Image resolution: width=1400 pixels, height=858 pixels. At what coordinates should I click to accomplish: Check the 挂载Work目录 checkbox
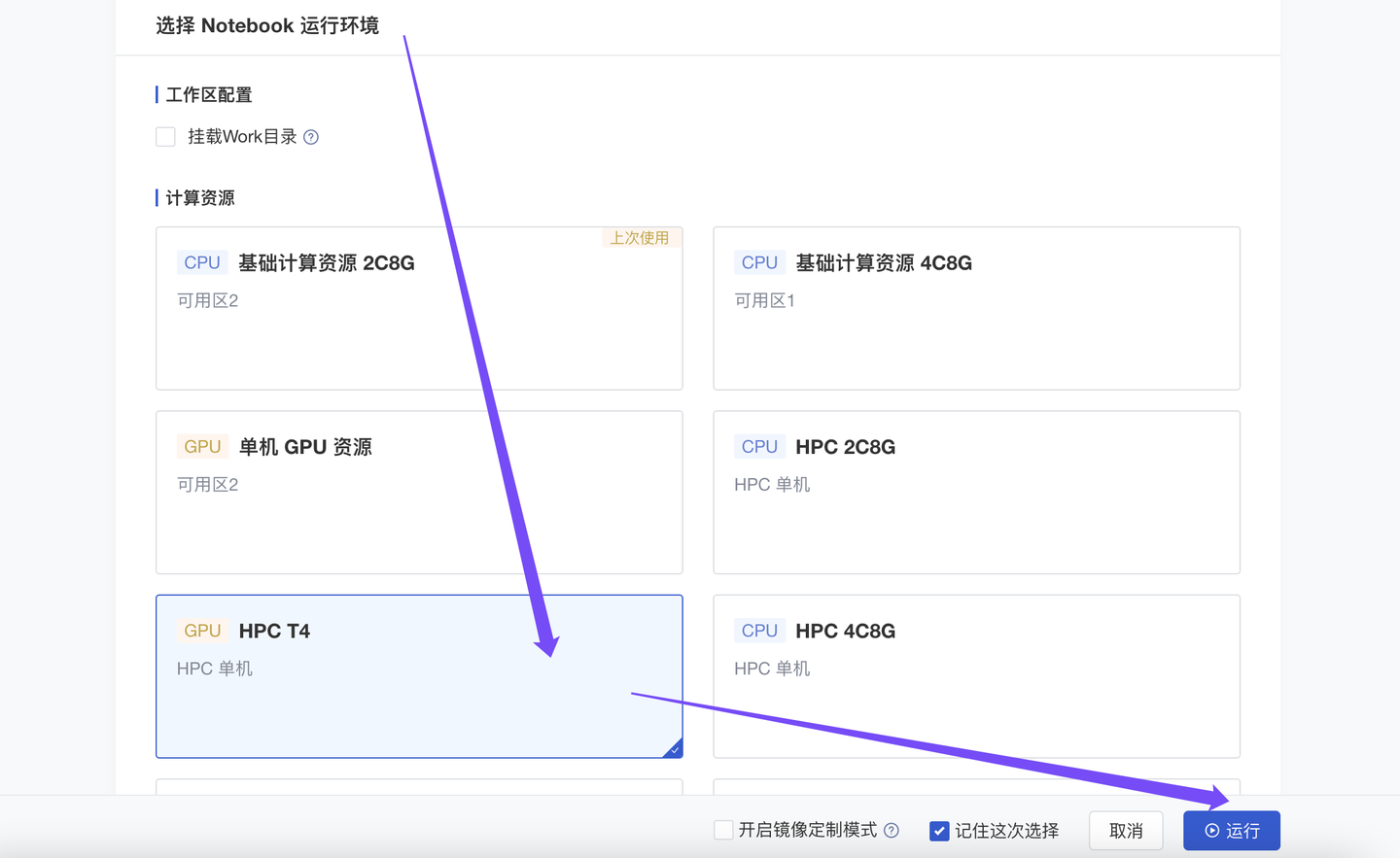[165, 137]
